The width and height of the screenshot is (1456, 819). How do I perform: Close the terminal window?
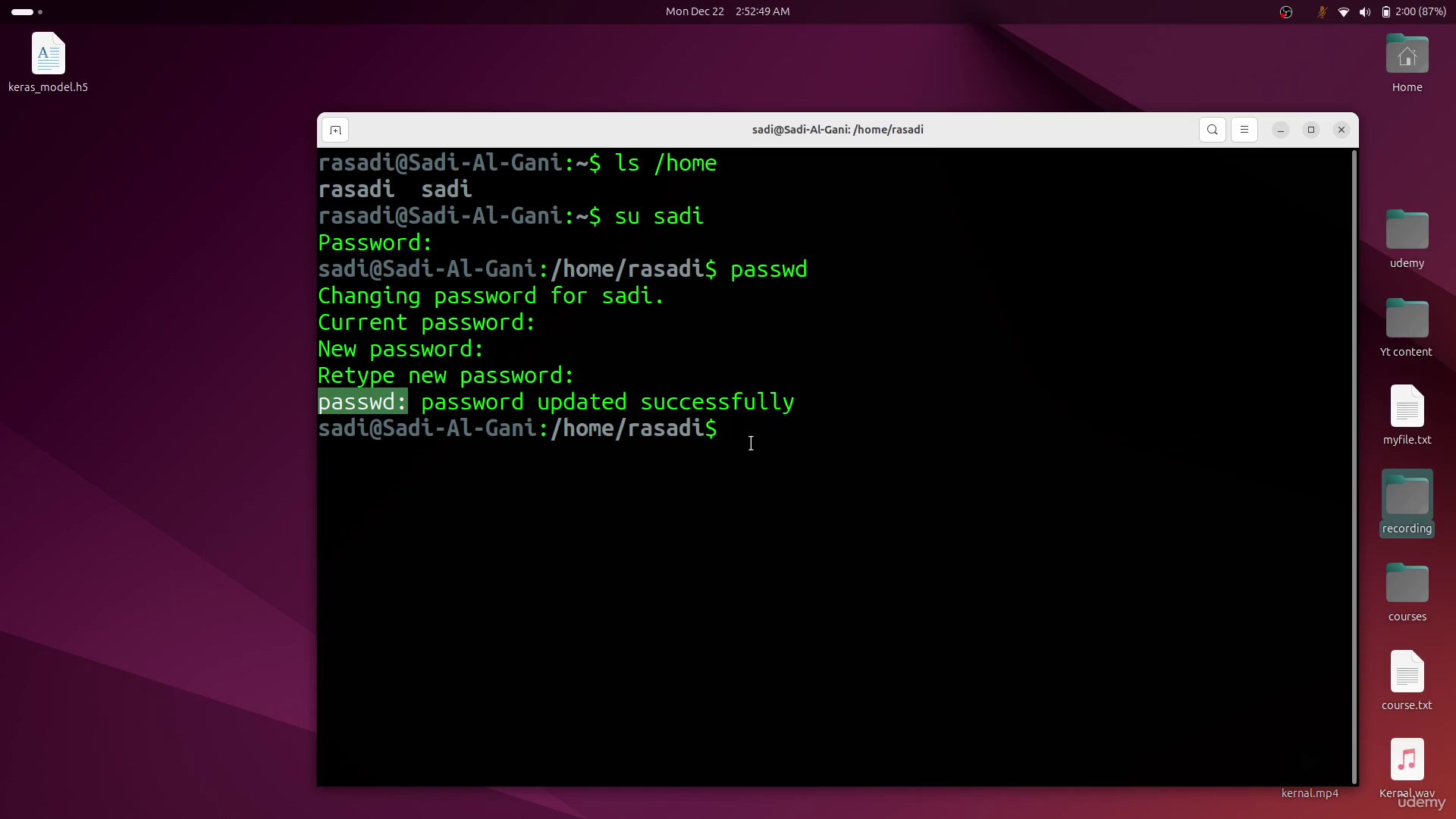[1341, 130]
